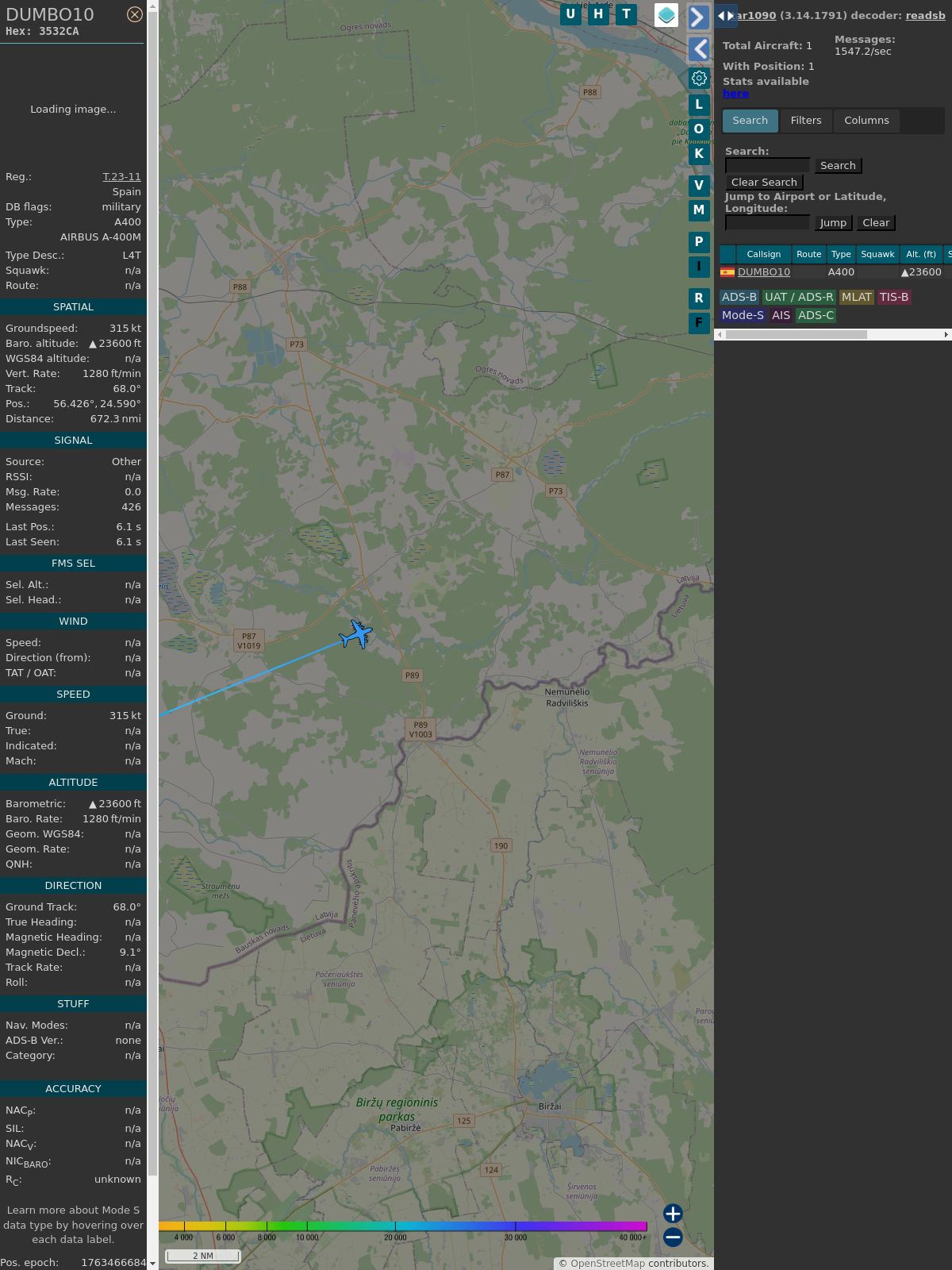Screen dimensions: 952x1270
Task: Zoom out with the minus button
Action: click(673, 1237)
